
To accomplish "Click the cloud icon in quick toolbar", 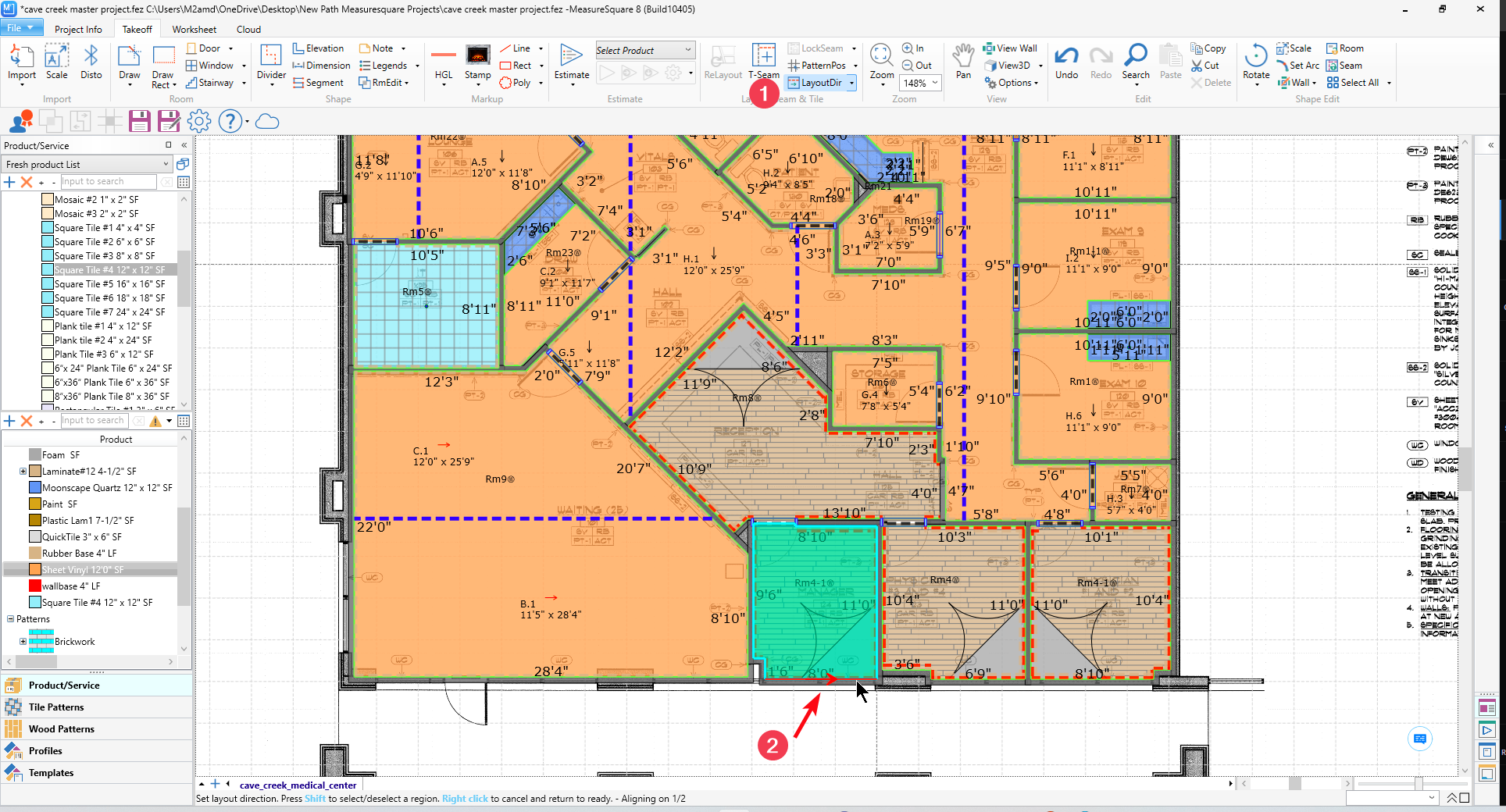I will [267, 121].
